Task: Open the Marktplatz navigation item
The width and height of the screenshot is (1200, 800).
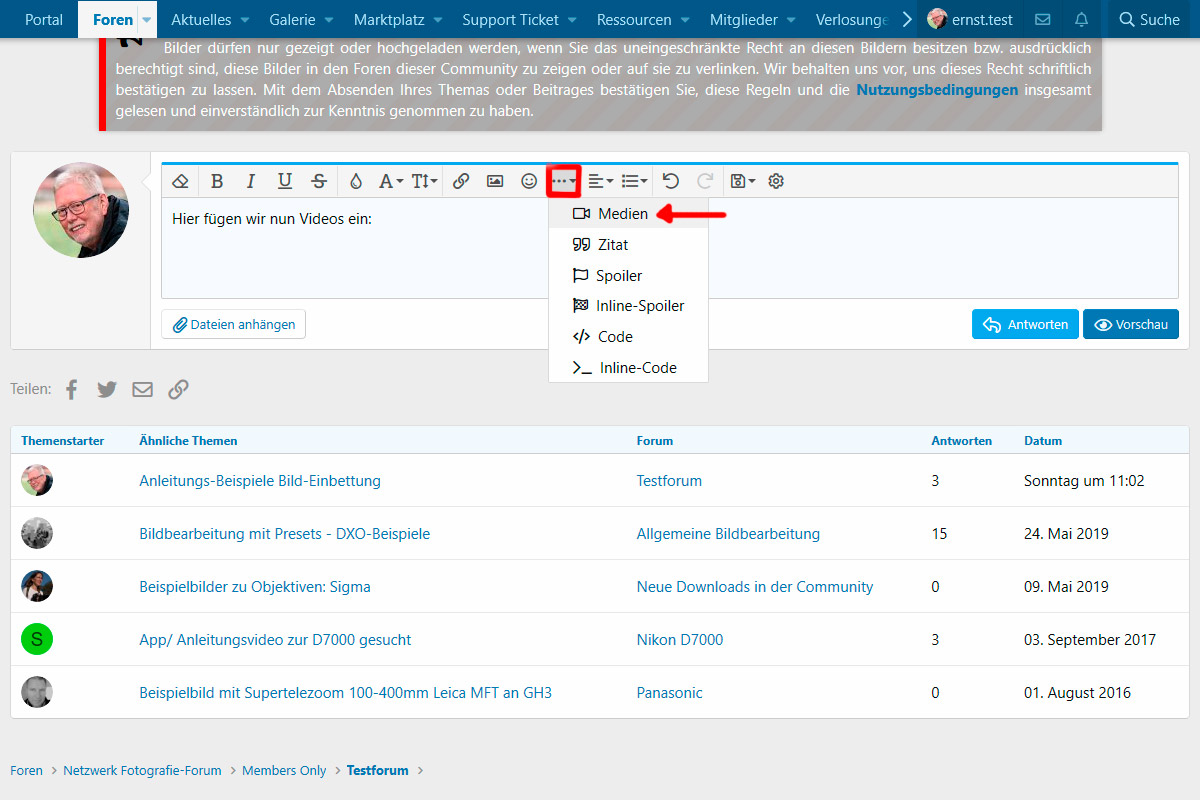Action: pos(389,19)
